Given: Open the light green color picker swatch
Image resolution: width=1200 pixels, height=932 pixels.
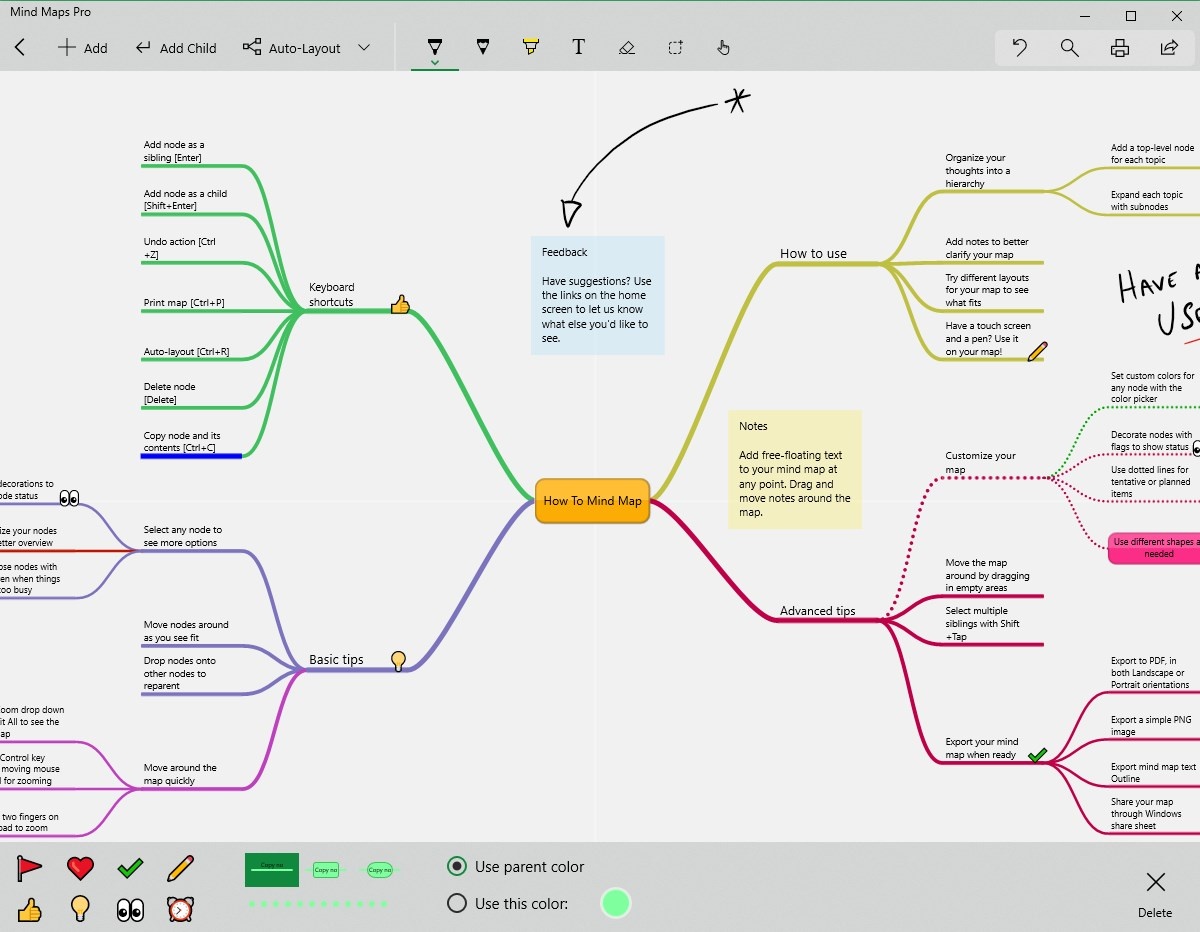Looking at the screenshot, I should pyautogui.click(x=616, y=903).
